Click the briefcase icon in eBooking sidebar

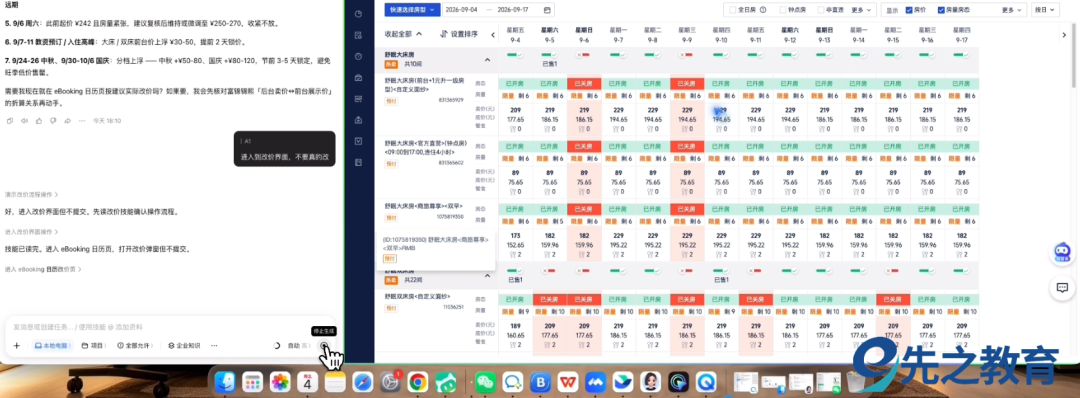[358, 78]
